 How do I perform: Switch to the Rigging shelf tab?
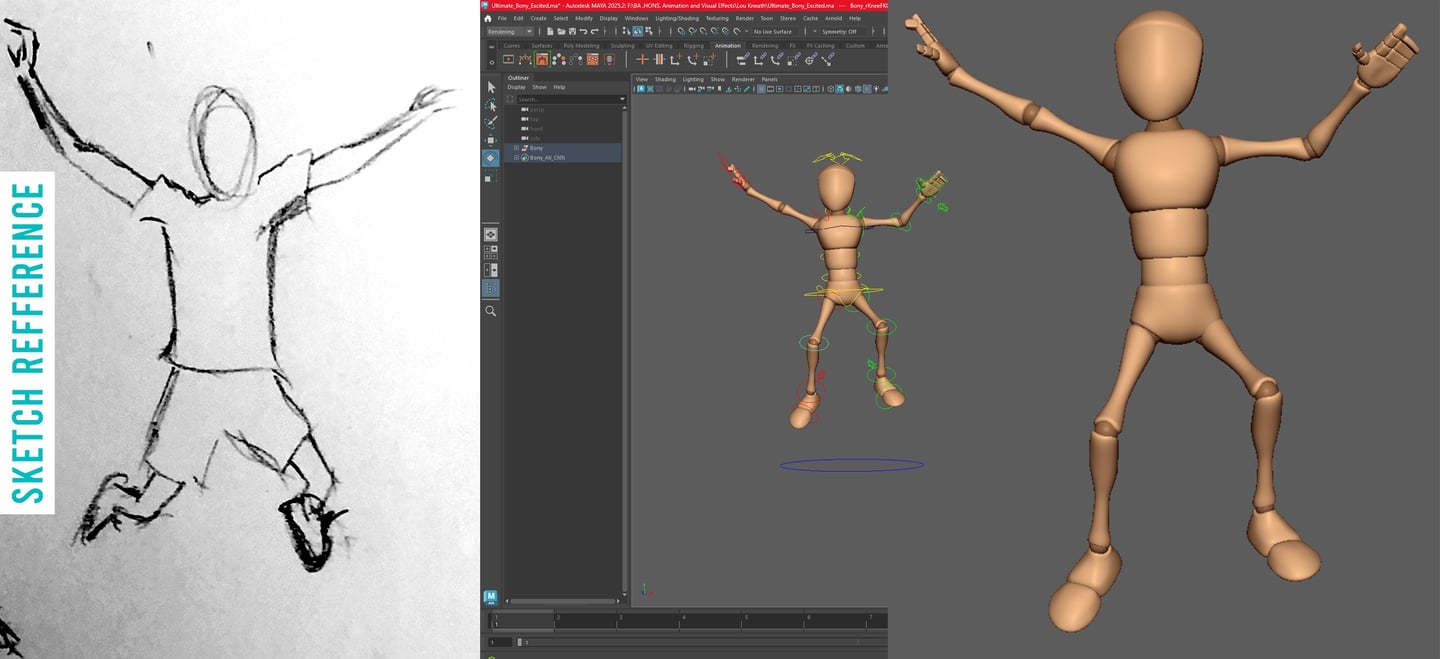[693, 45]
